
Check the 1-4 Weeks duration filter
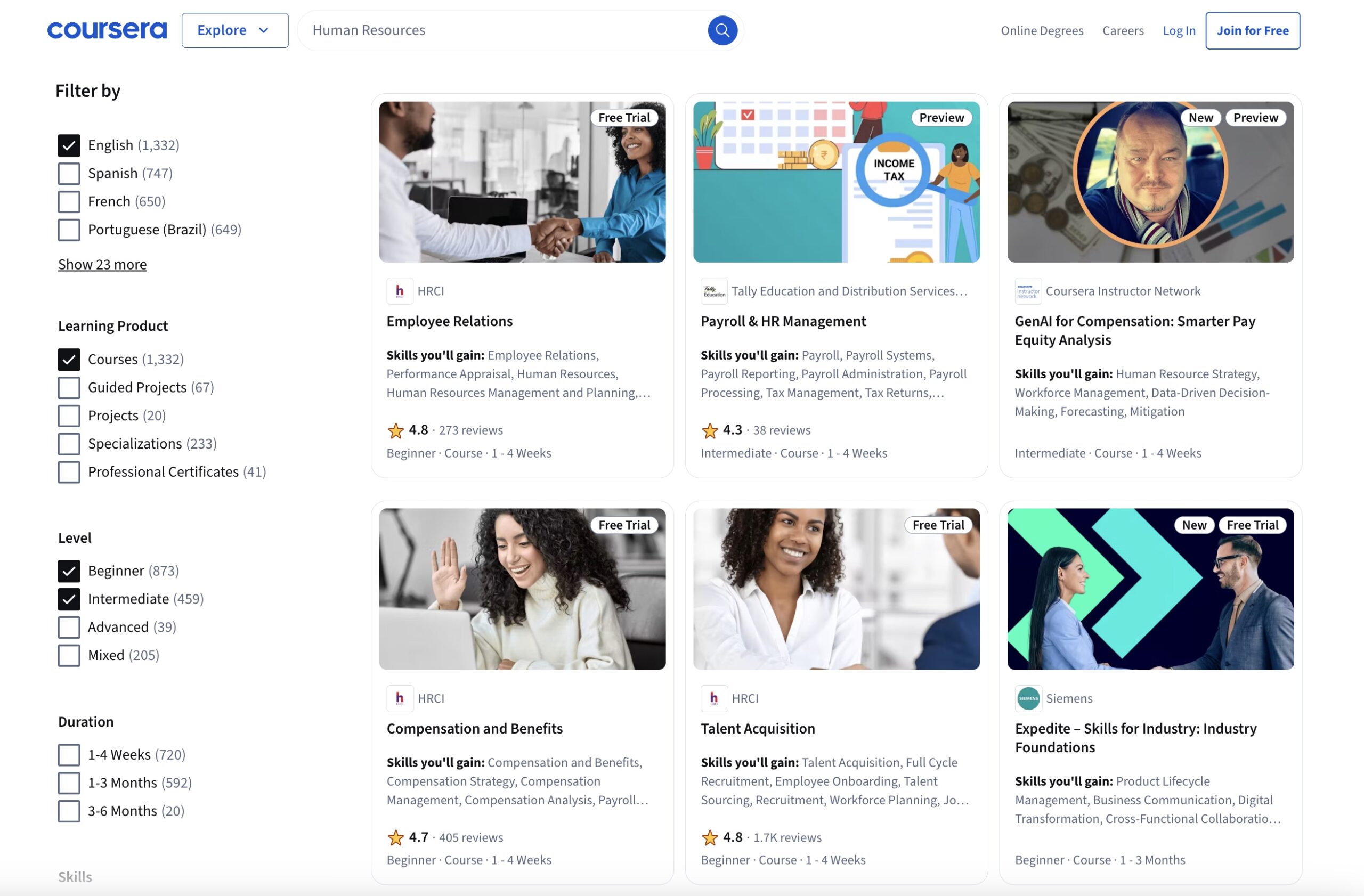coord(69,754)
